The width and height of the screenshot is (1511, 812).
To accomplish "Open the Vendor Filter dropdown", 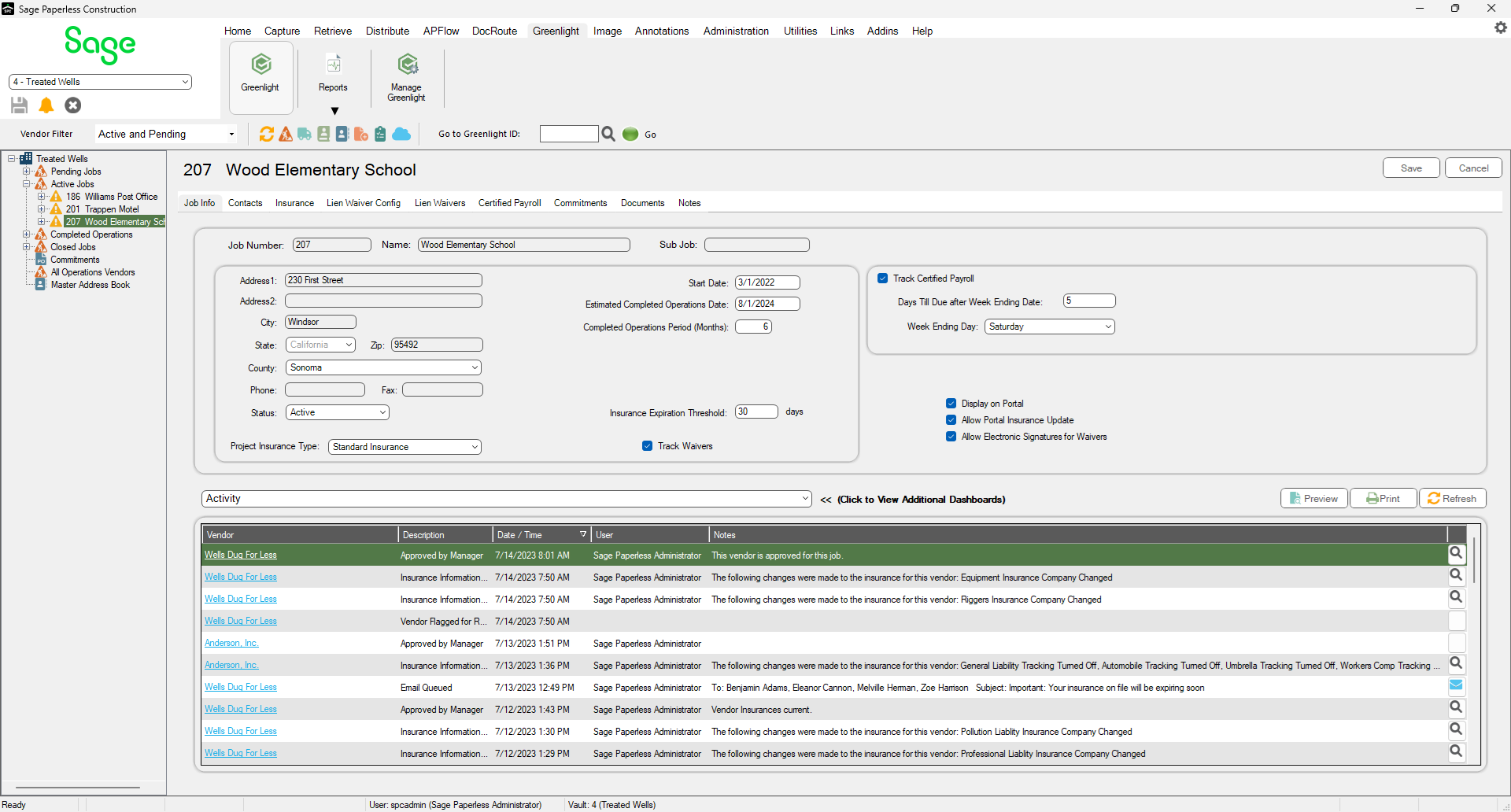I will pos(166,134).
